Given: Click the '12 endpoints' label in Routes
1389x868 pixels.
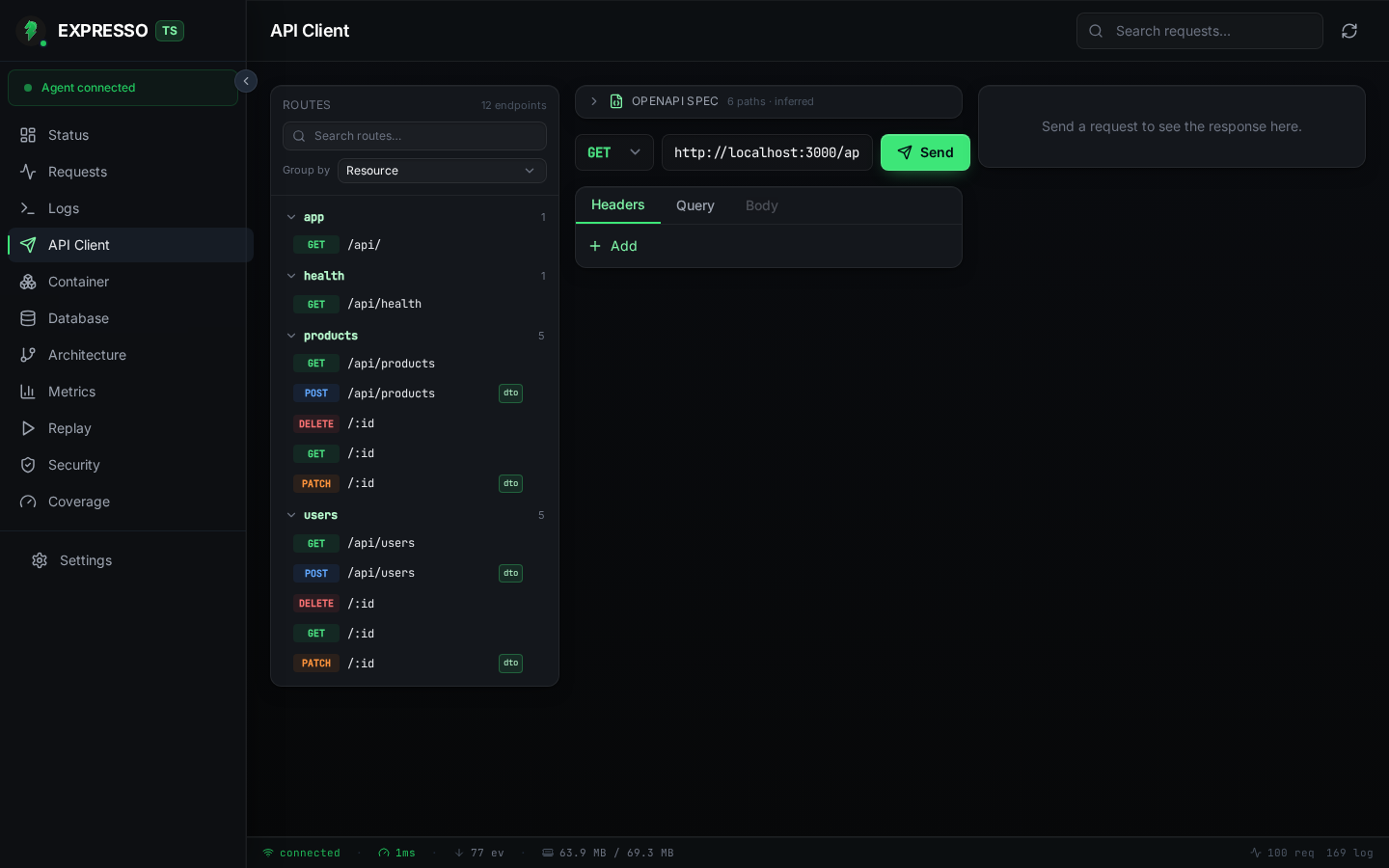Looking at the screenshot, I should (x=514, y=105).
